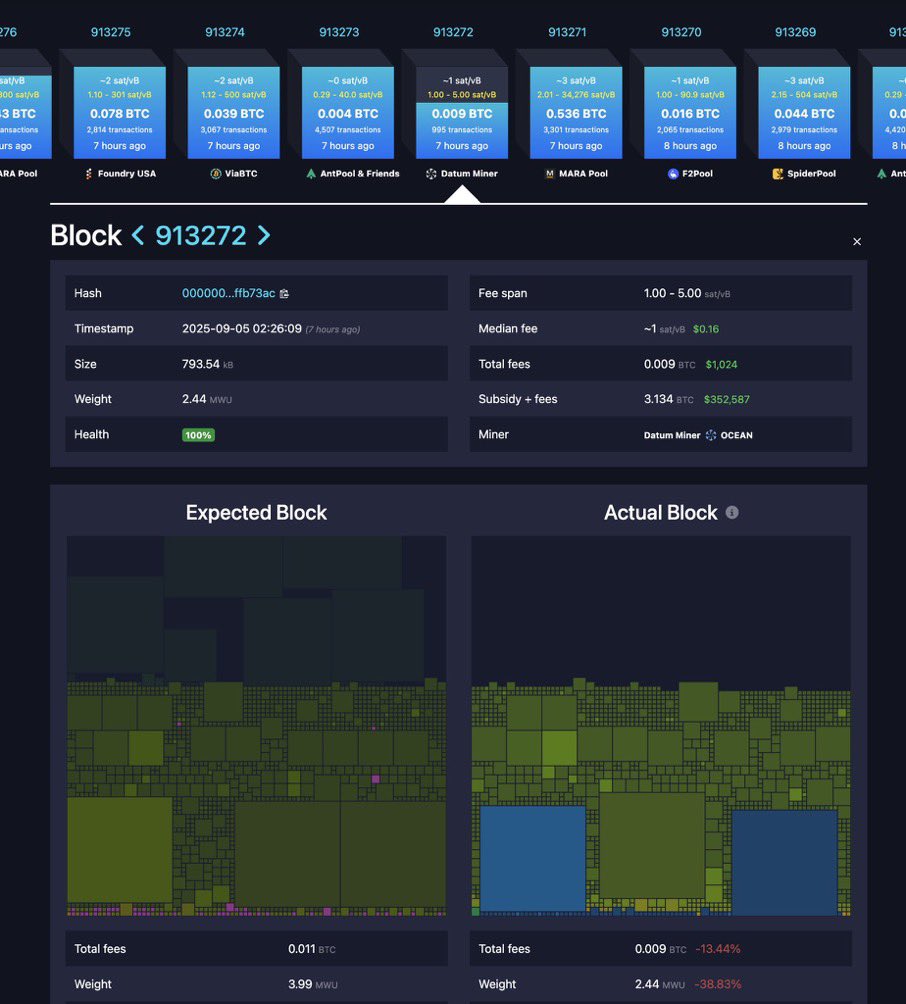906x1004 pixels.
Task: Click the ViaBTC pool icon
Action: coord(216,174)
